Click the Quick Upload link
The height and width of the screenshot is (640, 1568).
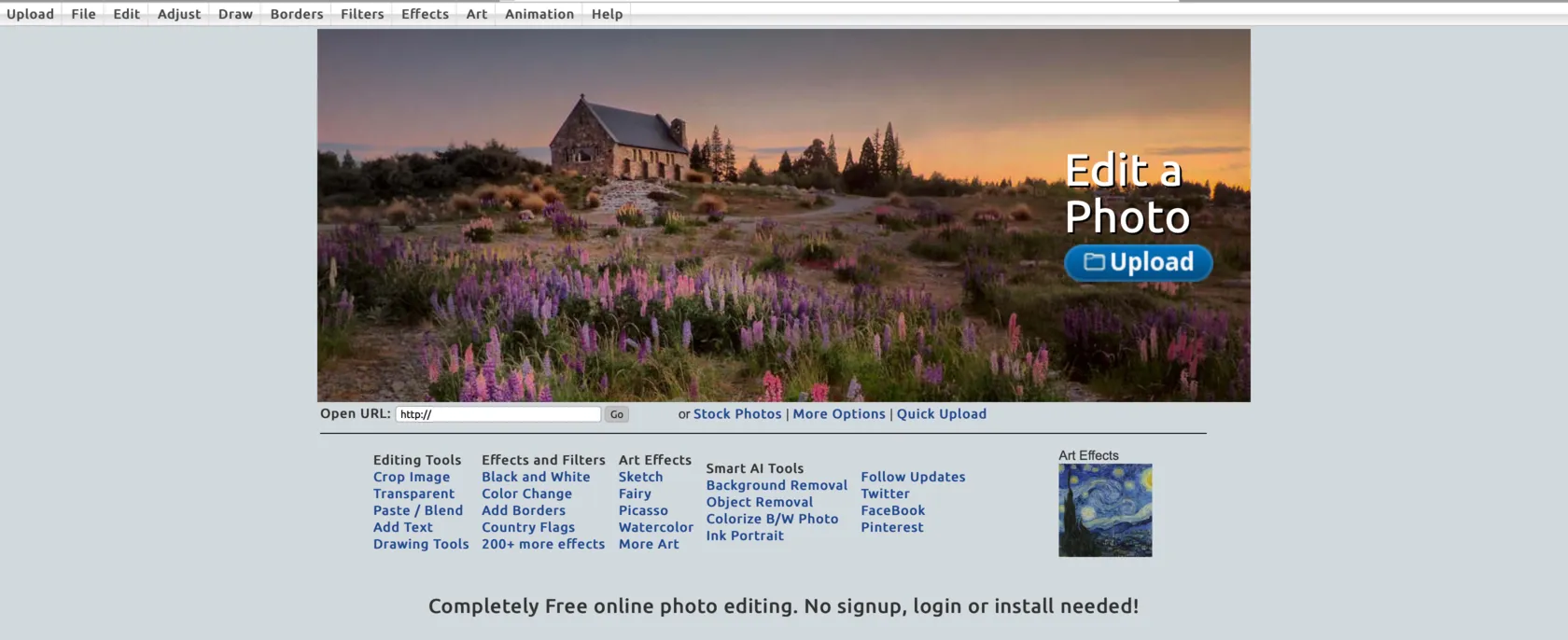point(941,414)
